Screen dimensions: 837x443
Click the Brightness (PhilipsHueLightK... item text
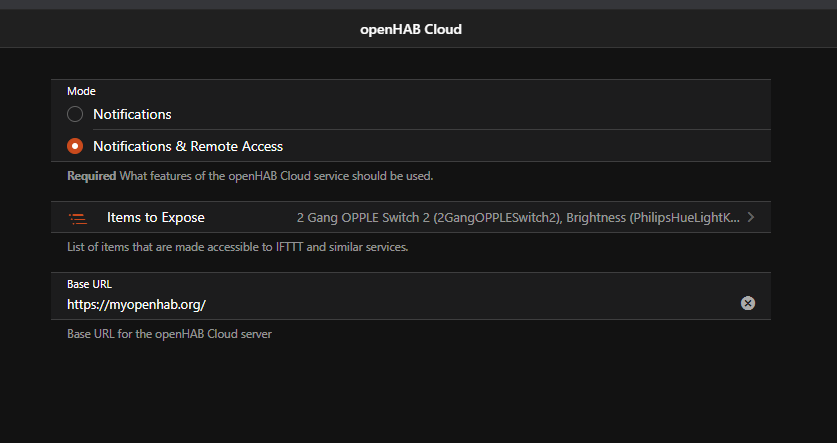click(653, 217)
